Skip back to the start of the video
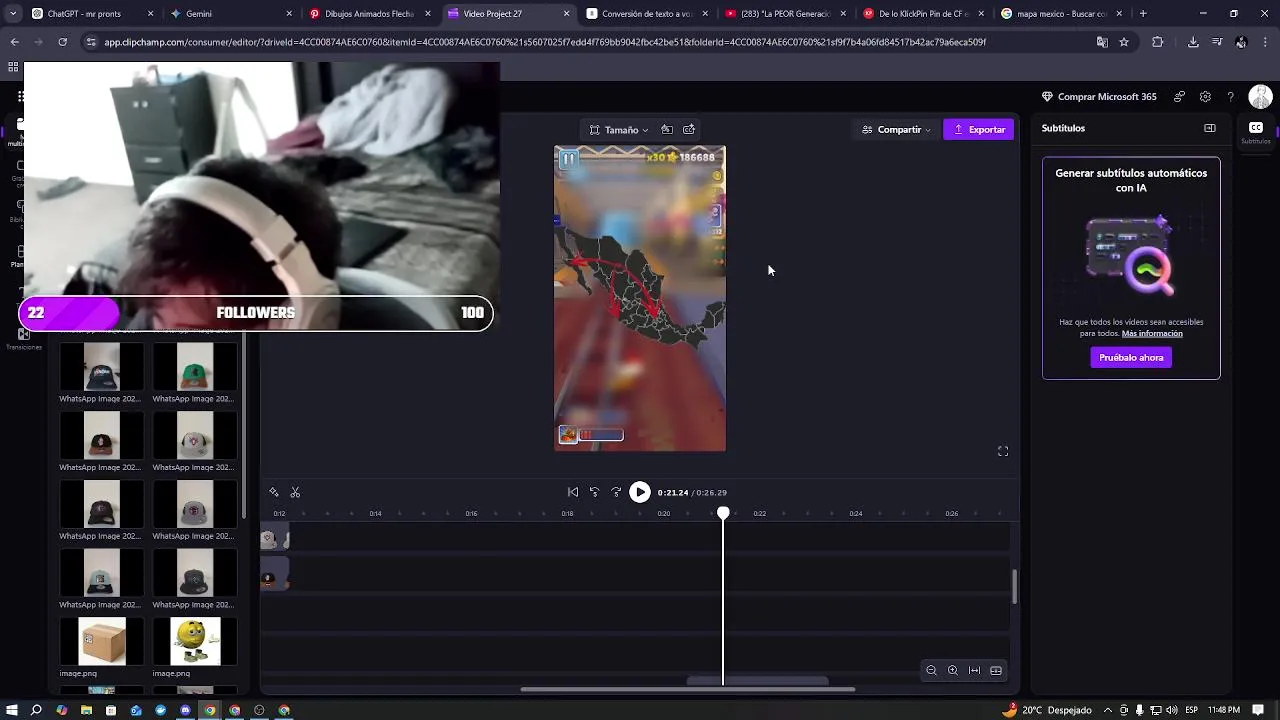 (573, 492)
